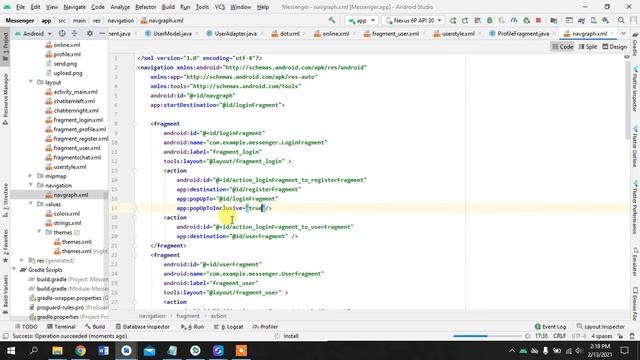The image size is (640, 360).
Task: Collapse the values folder
Action: coord(31,204)
